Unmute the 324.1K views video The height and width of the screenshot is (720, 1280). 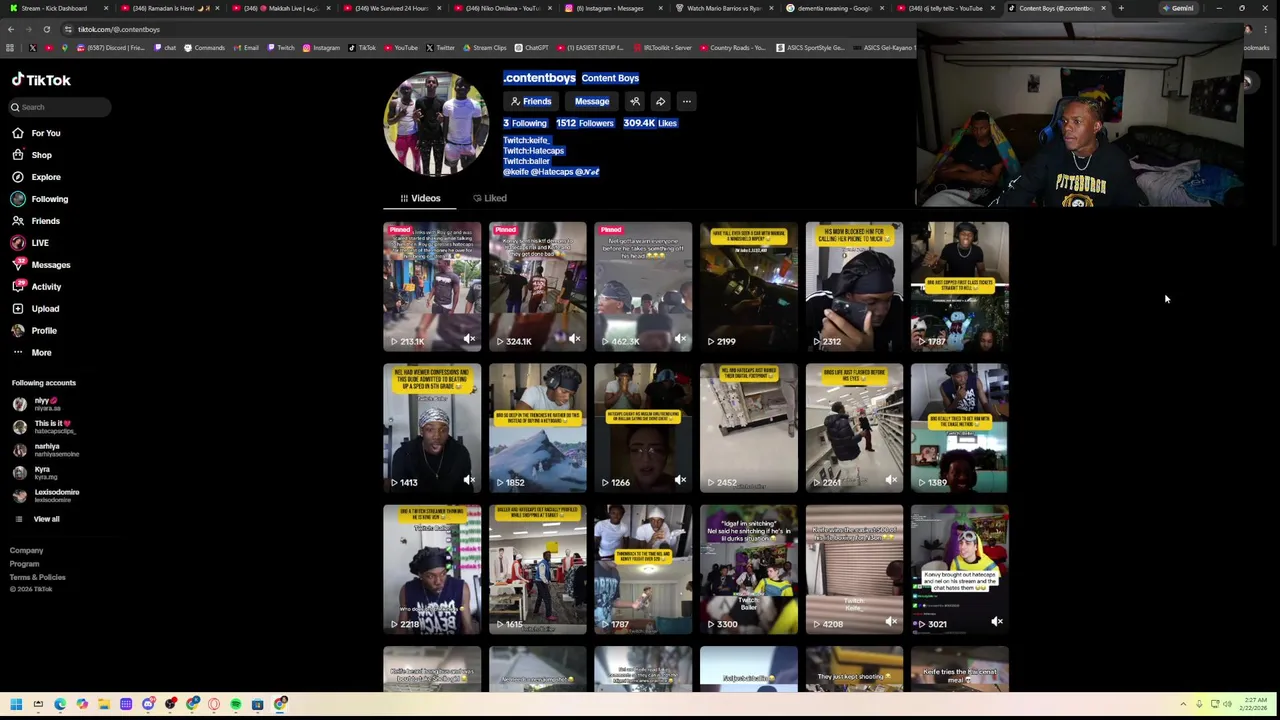(x=575, y=339)
